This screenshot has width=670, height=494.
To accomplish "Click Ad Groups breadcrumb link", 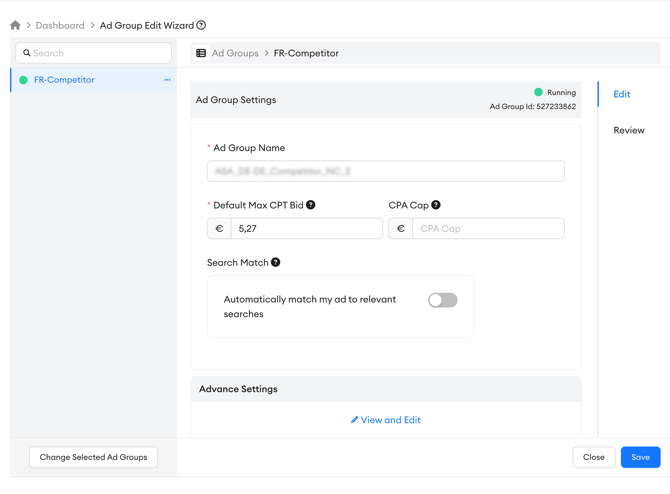I will tap(235, 53).
